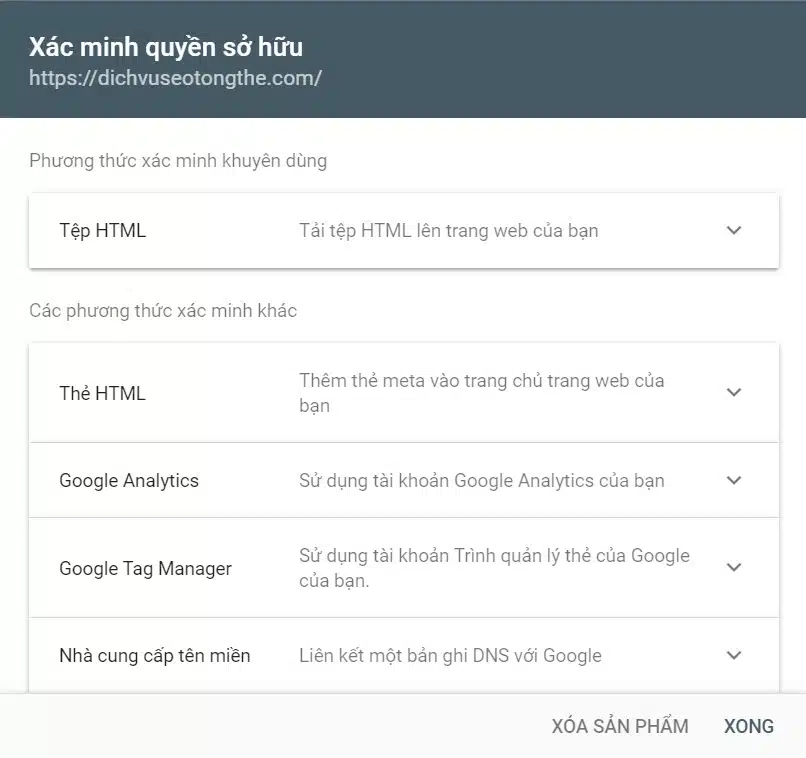The image size is (806, 758).
Task: Click "Các phương thức xác minh khác" heading
Action: (163, 310)
